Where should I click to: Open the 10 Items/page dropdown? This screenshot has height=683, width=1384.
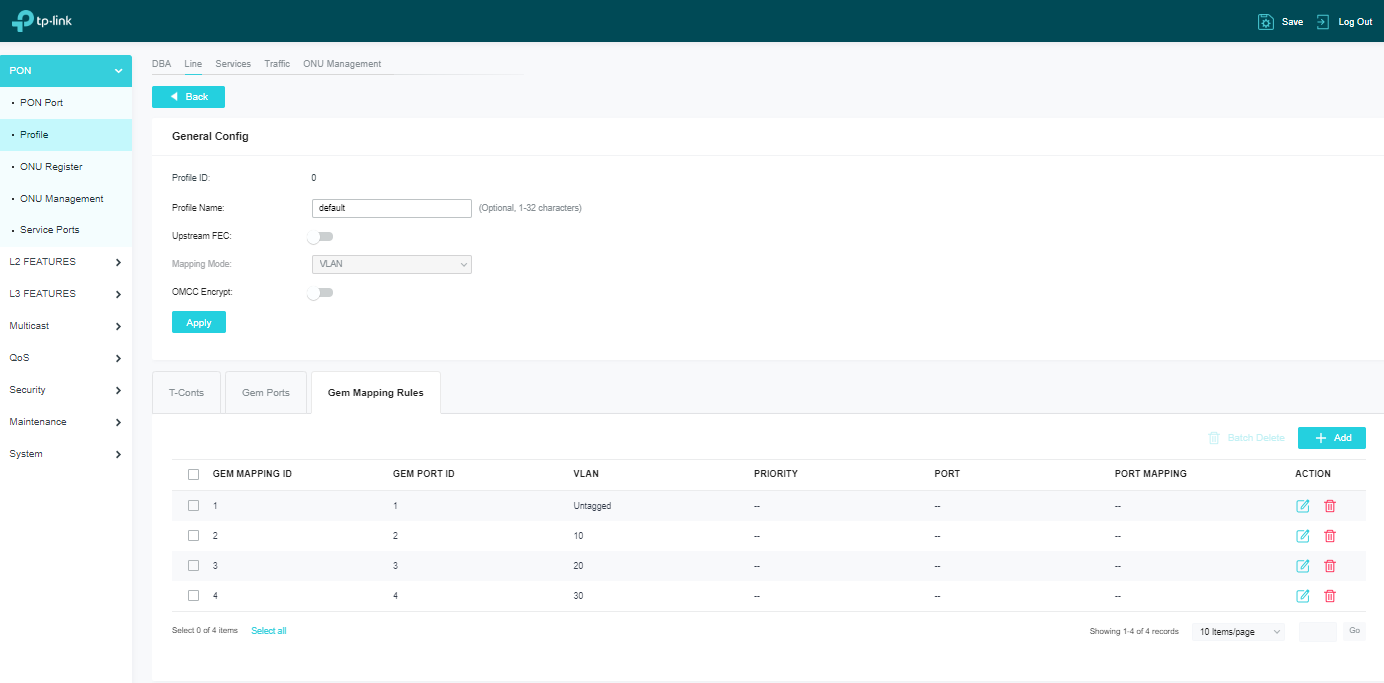click(1238, 632)
